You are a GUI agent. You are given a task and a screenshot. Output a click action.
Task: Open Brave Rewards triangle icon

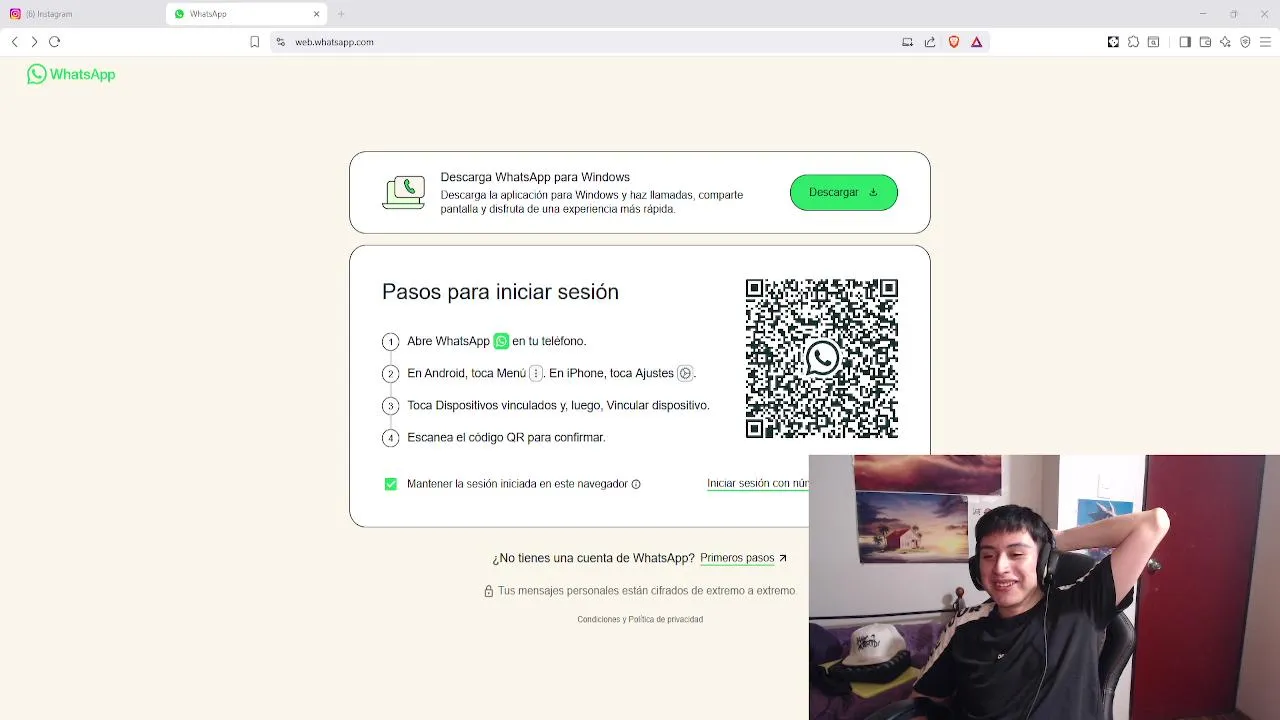pyautogui.click(x=977, y=42)
